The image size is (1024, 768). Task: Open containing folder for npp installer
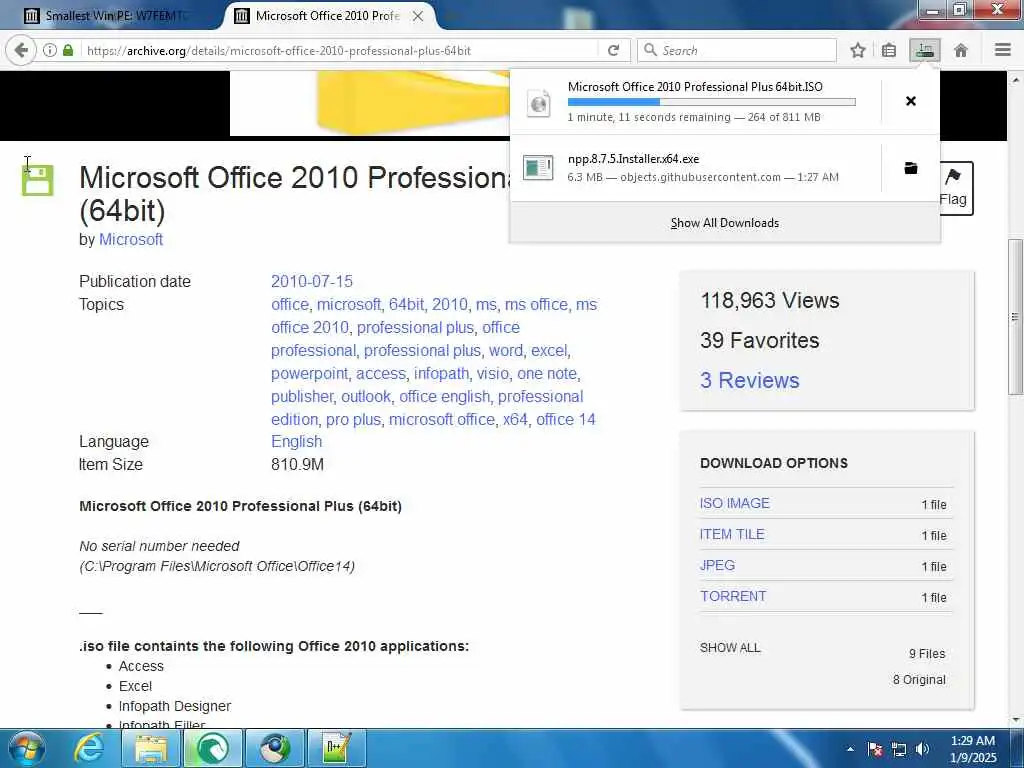coord(910,168)
